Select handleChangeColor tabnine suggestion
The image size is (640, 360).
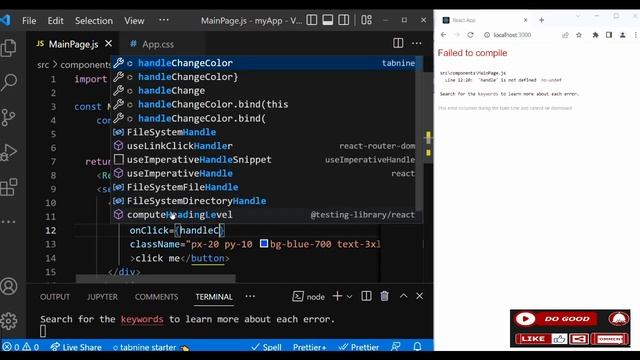click(264, 63)
